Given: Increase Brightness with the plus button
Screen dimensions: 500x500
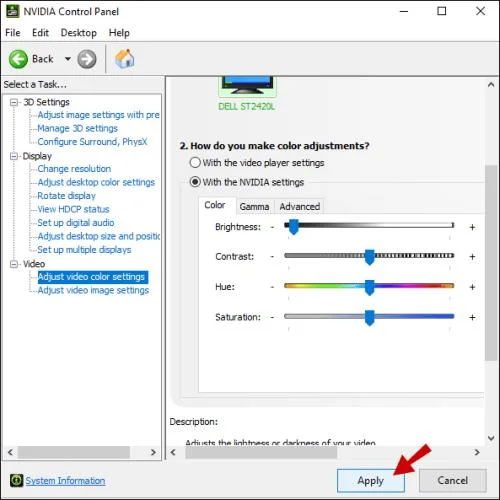Looking at the screenshot, I should coord(472,227).
